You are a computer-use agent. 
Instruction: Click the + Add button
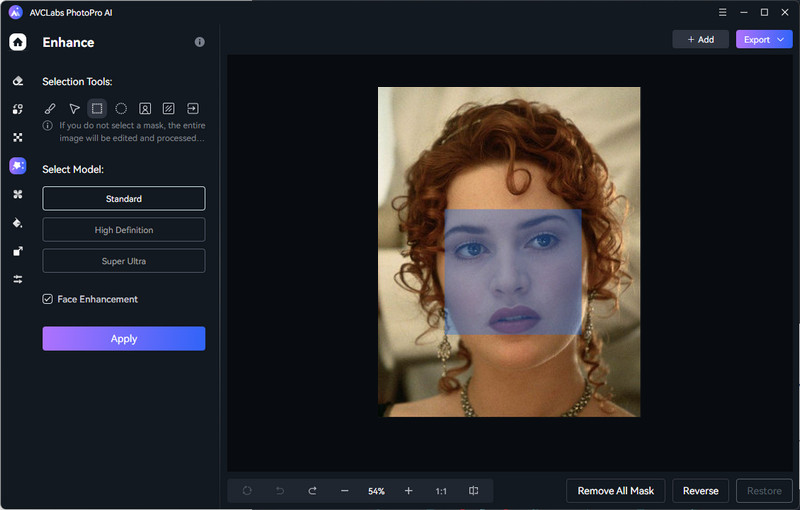701,39
